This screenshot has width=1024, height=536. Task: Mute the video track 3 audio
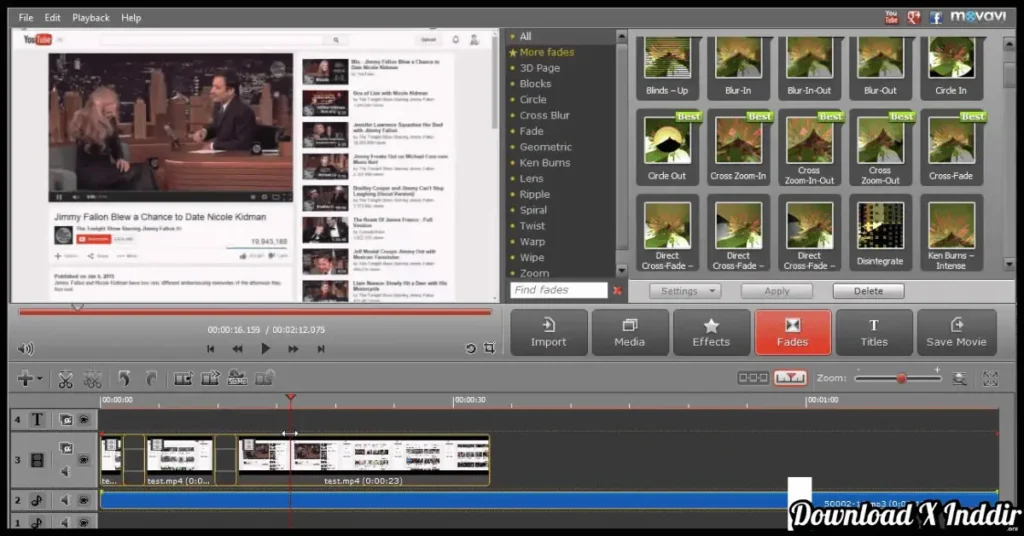(x=65, y=471)
